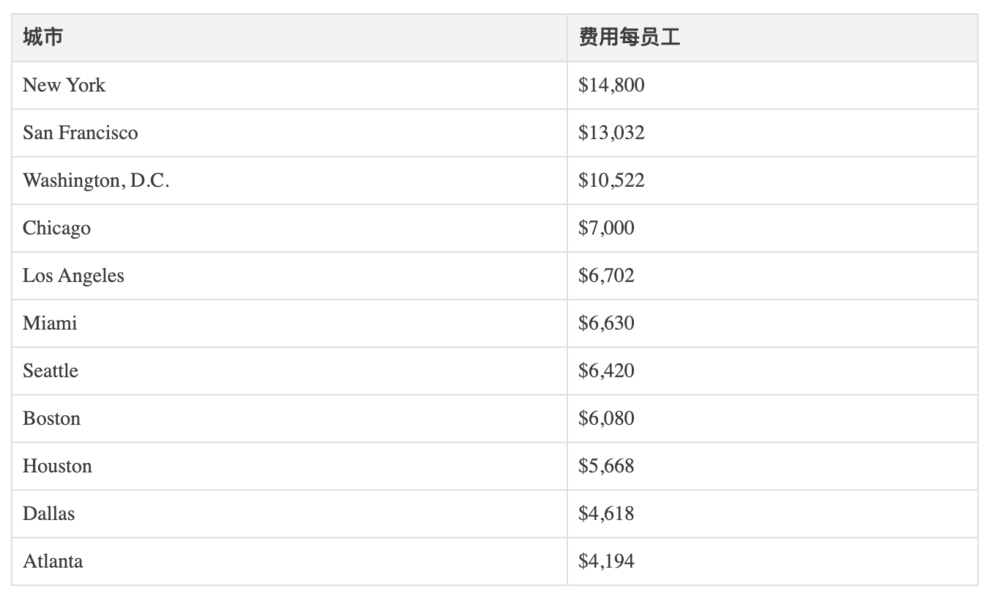Click the Atlanta city cell
1000x605 pixels.
53,561
